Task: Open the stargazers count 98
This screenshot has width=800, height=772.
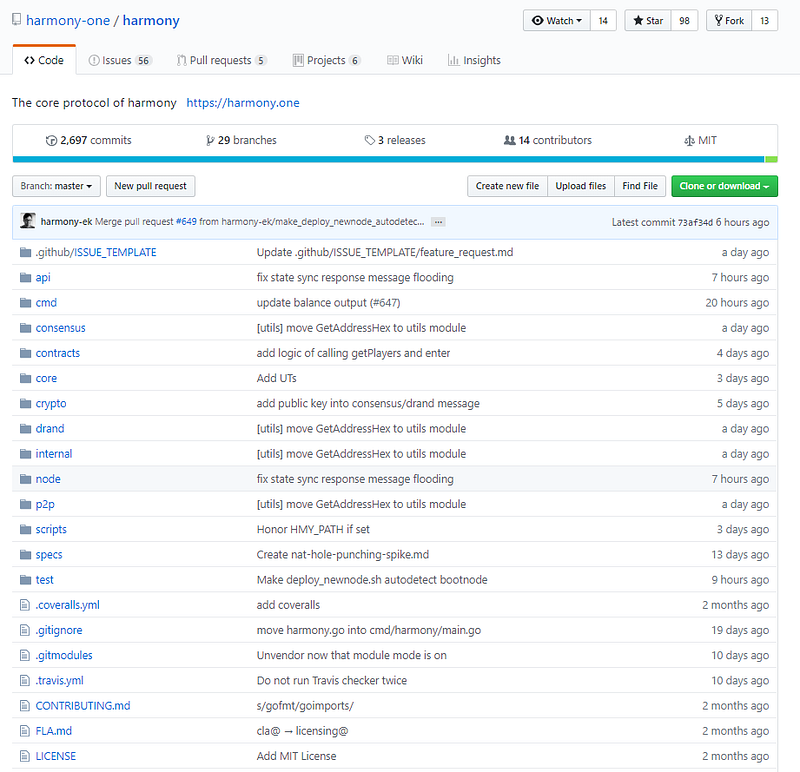Action: (x=684, y=20)
